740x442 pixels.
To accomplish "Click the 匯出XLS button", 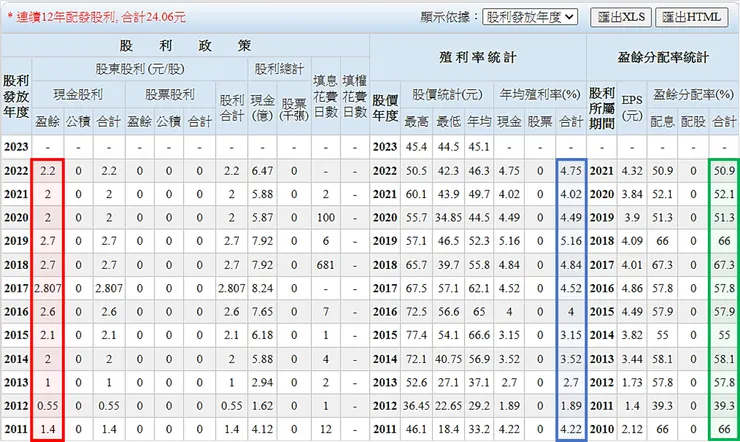I will pyautogui.click(x=621, y=17).
